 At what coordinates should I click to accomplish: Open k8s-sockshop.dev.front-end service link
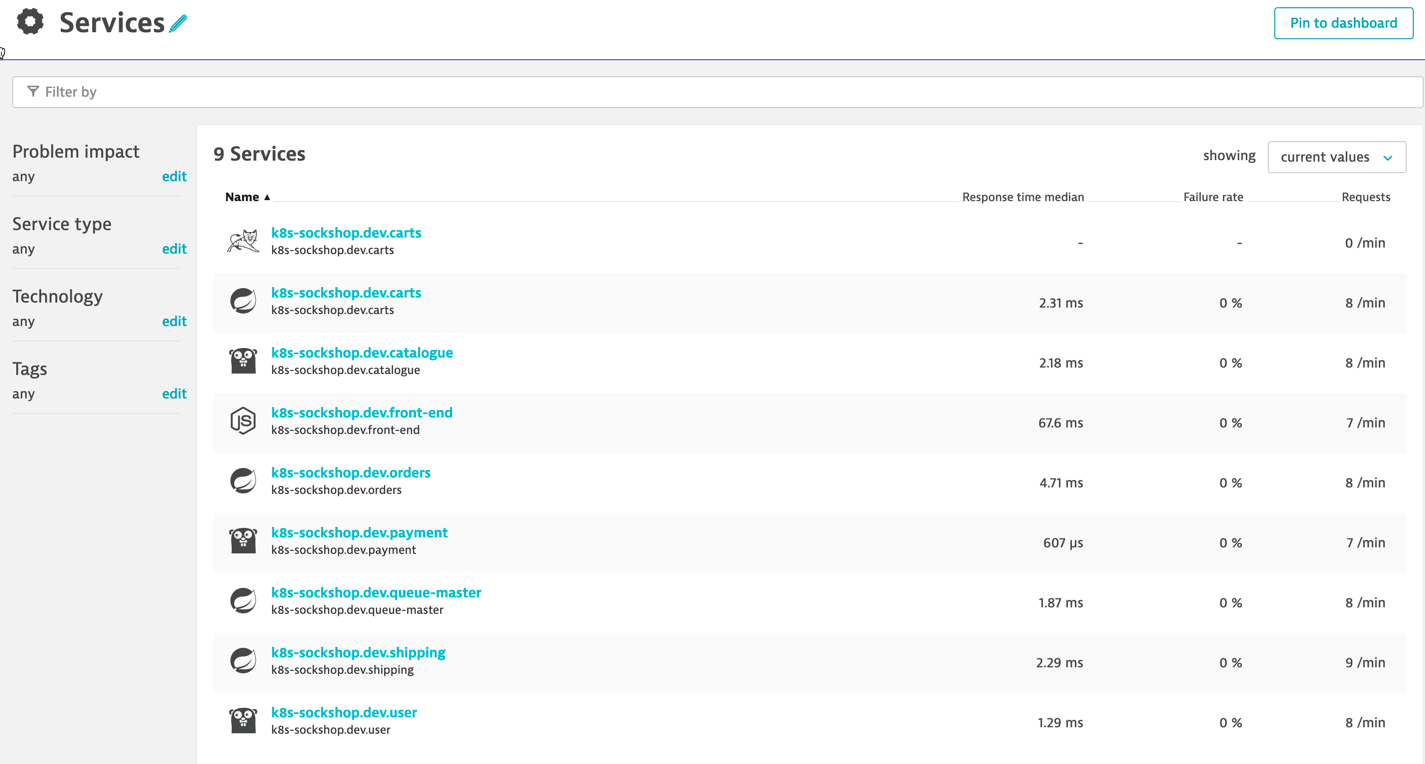(362, 413)
